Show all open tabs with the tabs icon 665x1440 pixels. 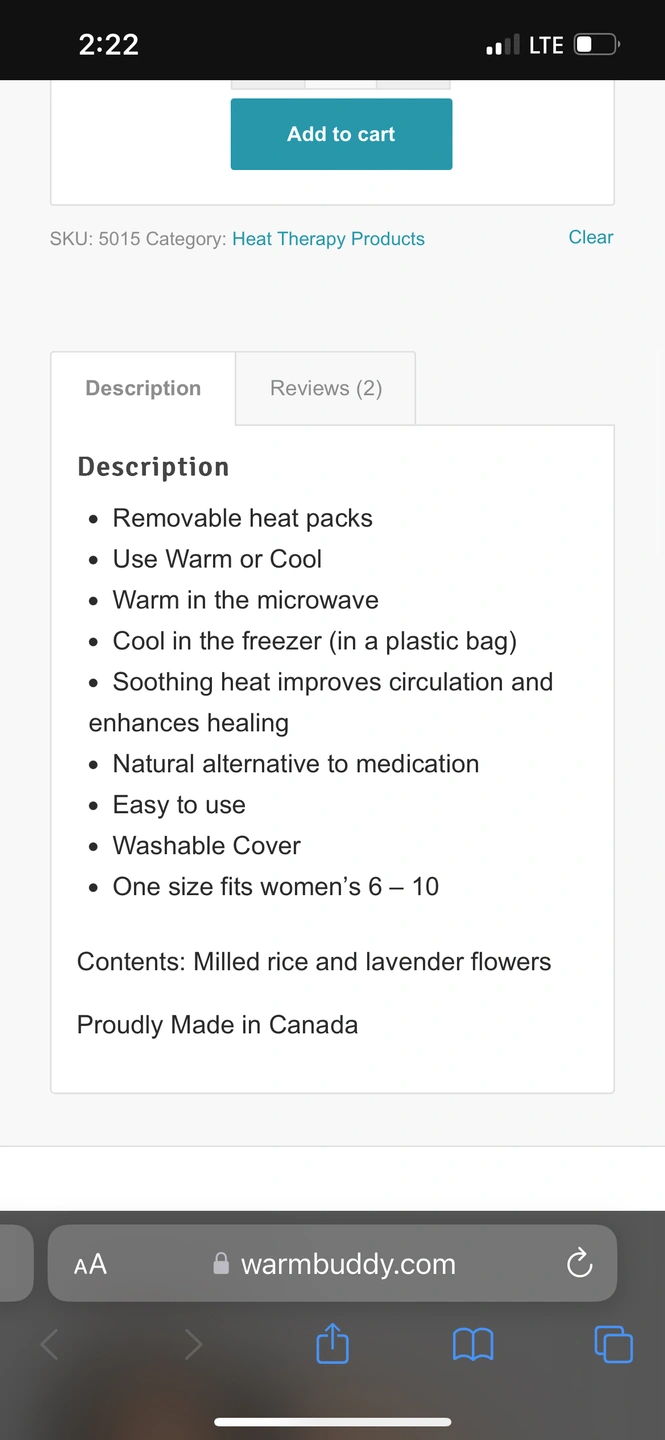613,1344
